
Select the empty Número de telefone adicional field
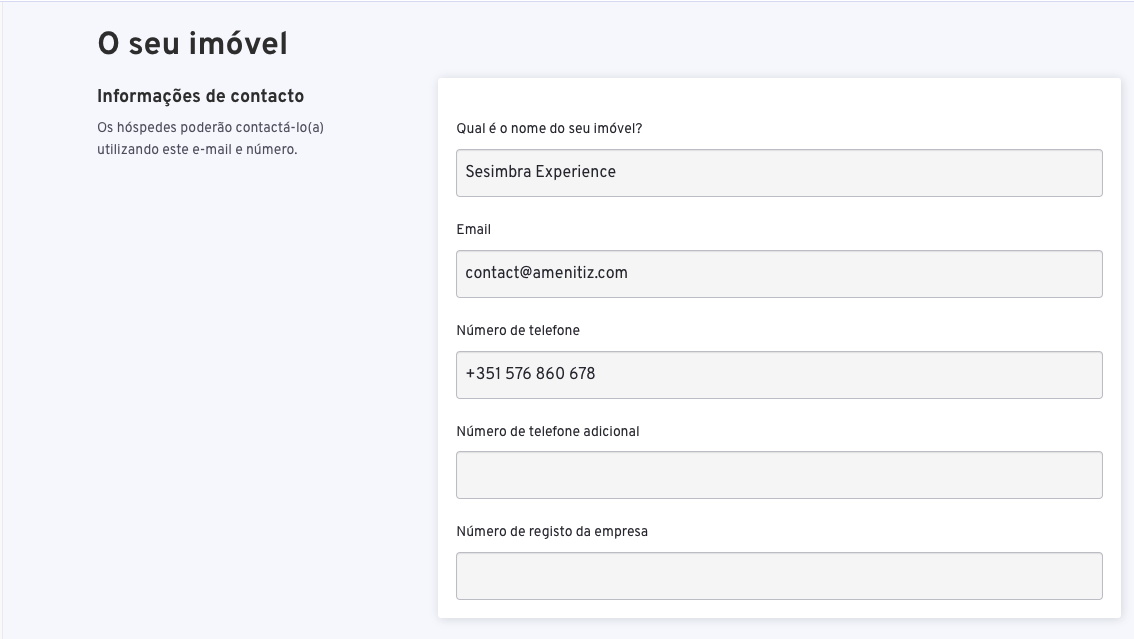[x=779, y=475]
